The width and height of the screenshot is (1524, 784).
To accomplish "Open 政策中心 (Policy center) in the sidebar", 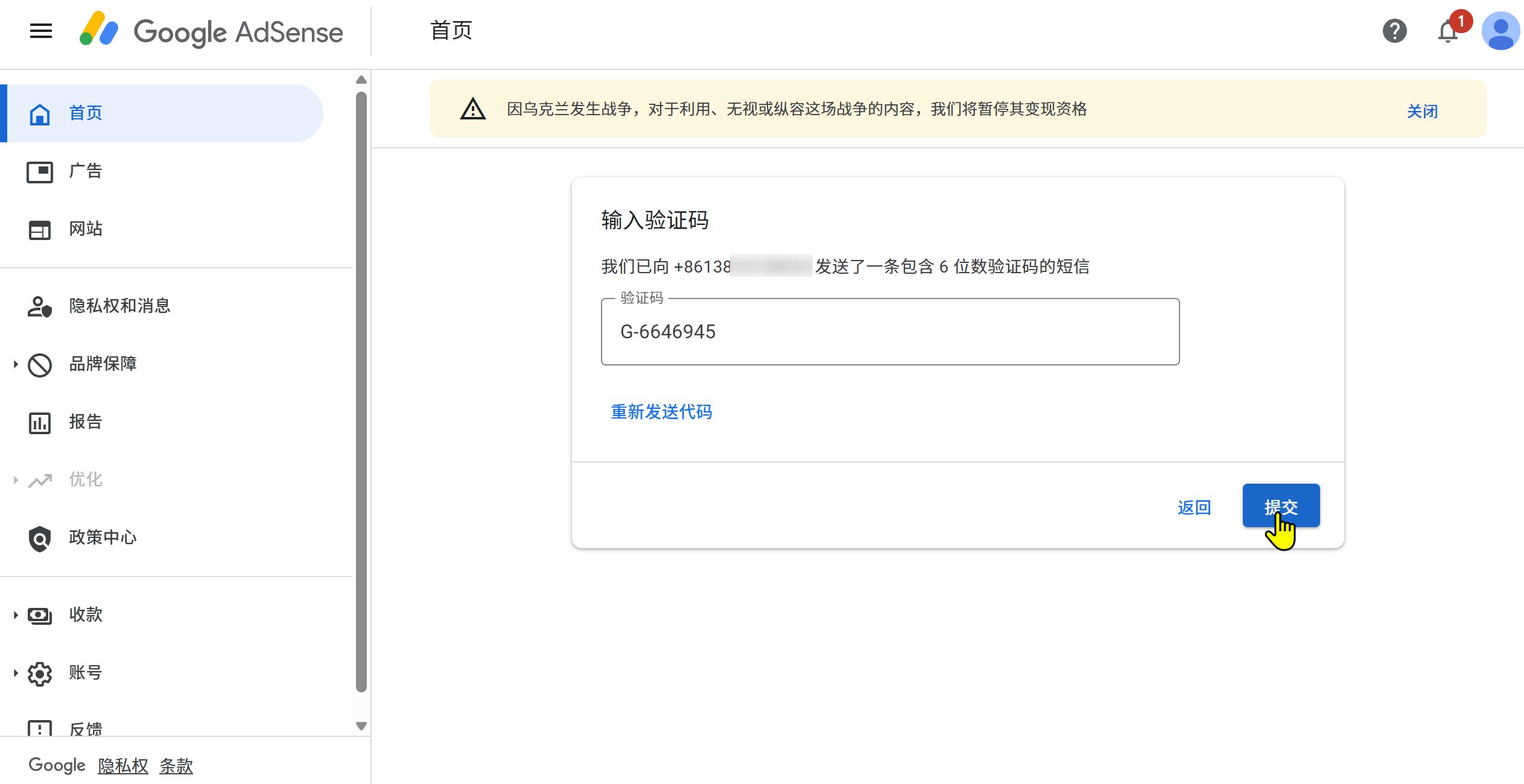I will [x=102, y=538].
